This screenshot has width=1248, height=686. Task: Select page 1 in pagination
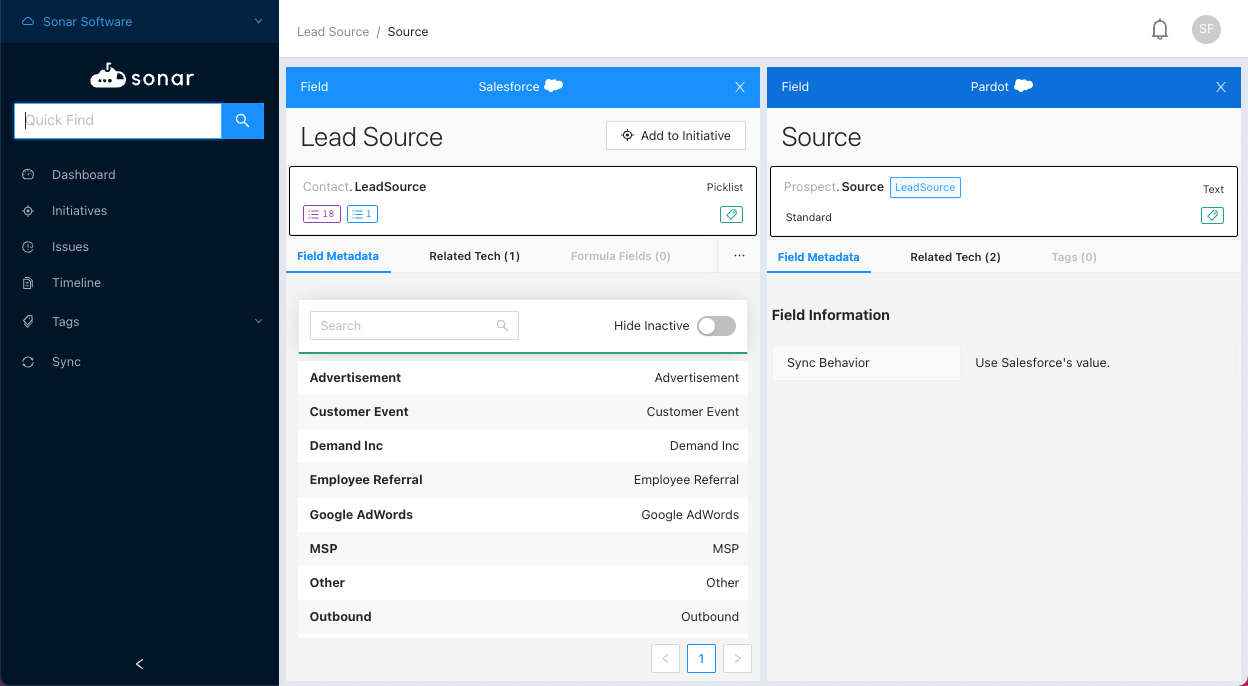701,658
